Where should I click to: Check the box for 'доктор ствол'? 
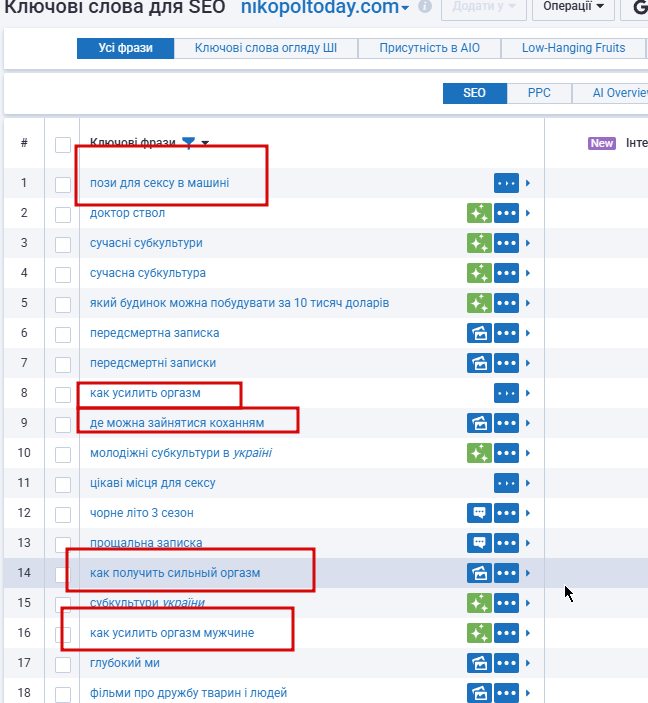[x=63, y=215]
